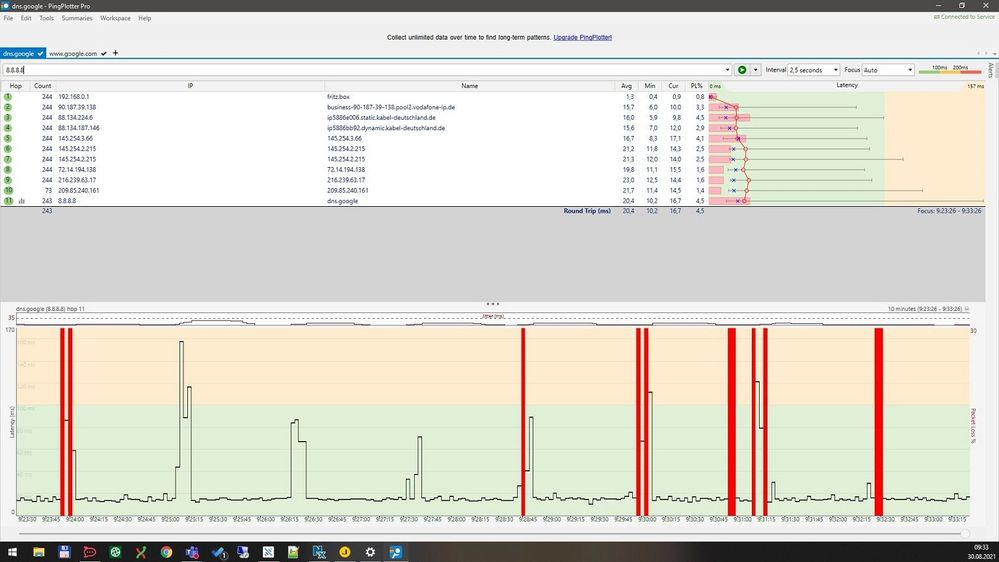Click the Round Trip (ms) summary label
The image size is (999, 562).
coord(587,211)
